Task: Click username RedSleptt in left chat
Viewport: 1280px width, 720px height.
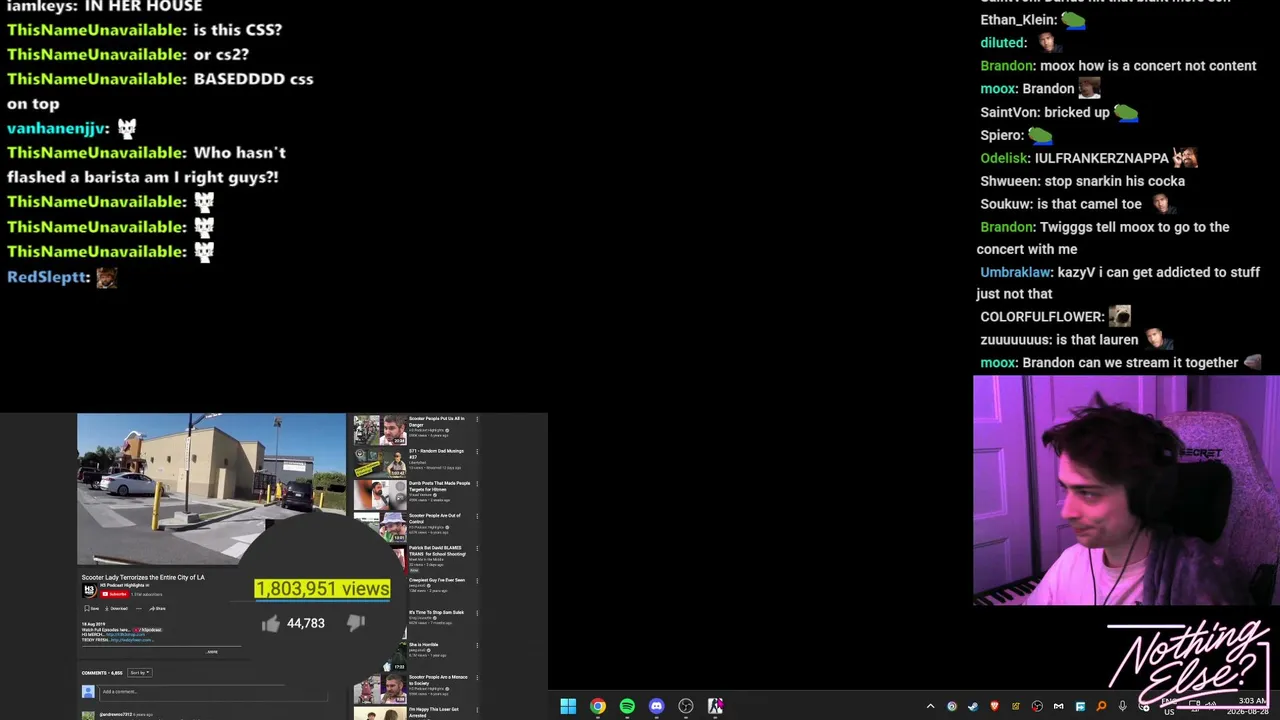Action: [x=47, y=277]
